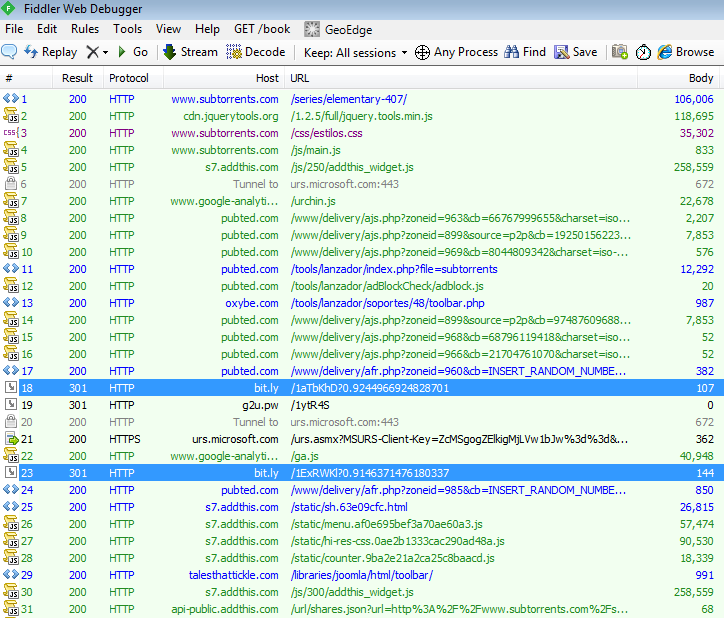The image size is (724, 618).
Task: Select URL /tools/lanzador/adBlockCheck/adblock.js
Action: [387, 286]
